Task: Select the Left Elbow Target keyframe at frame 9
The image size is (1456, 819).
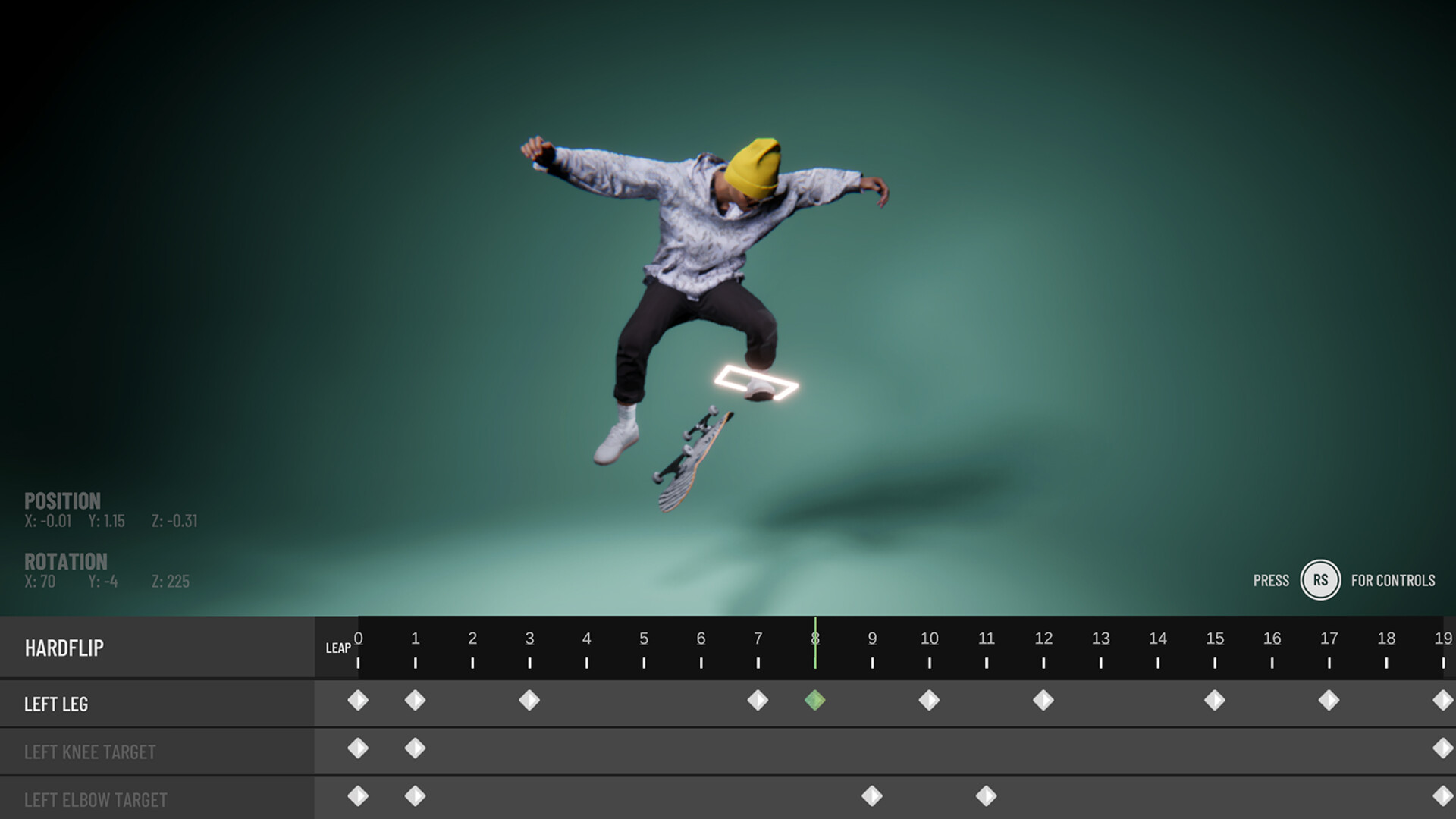Action: coord(872,797)
